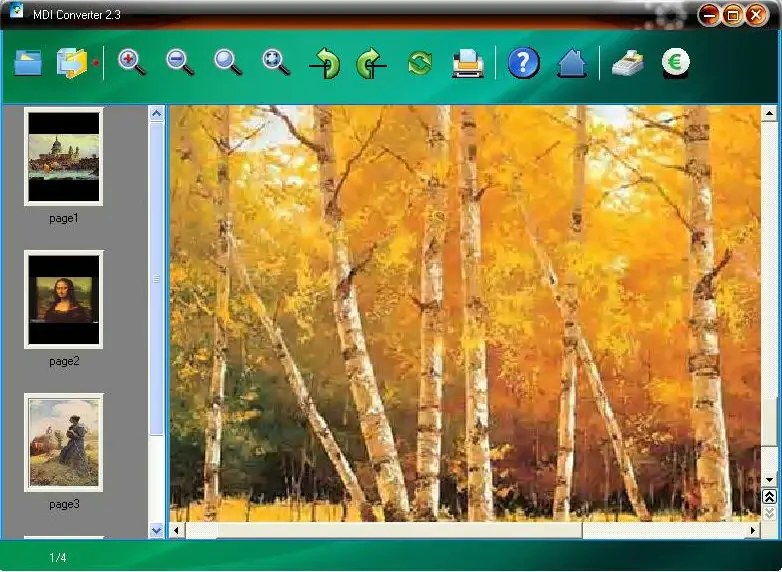The height and width of the screenshot is (572, 782).
Task: Jump to next page double-down chevron
Action: [769, 513]
